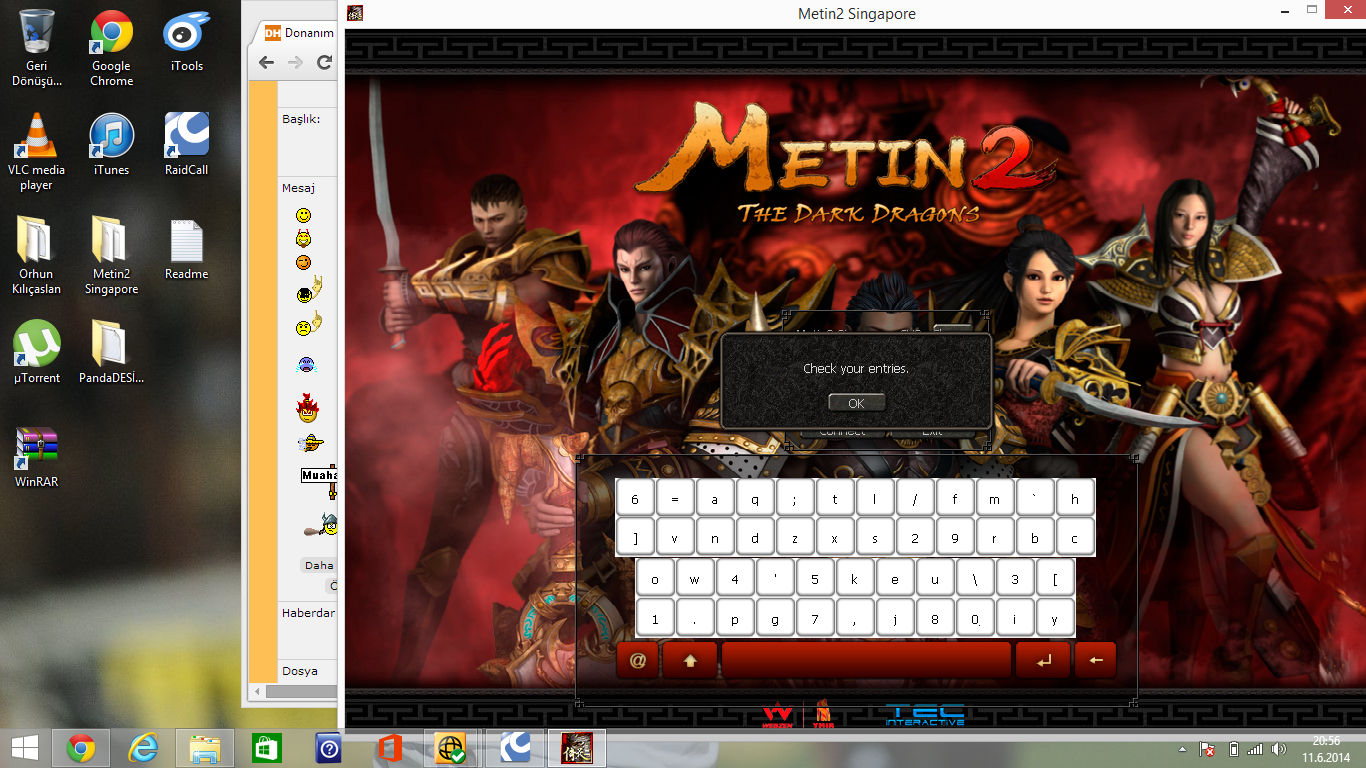This screenshot has height=768, width=1366.
Task: Open the blue help icon on taskbar
Action: (328, 747)
